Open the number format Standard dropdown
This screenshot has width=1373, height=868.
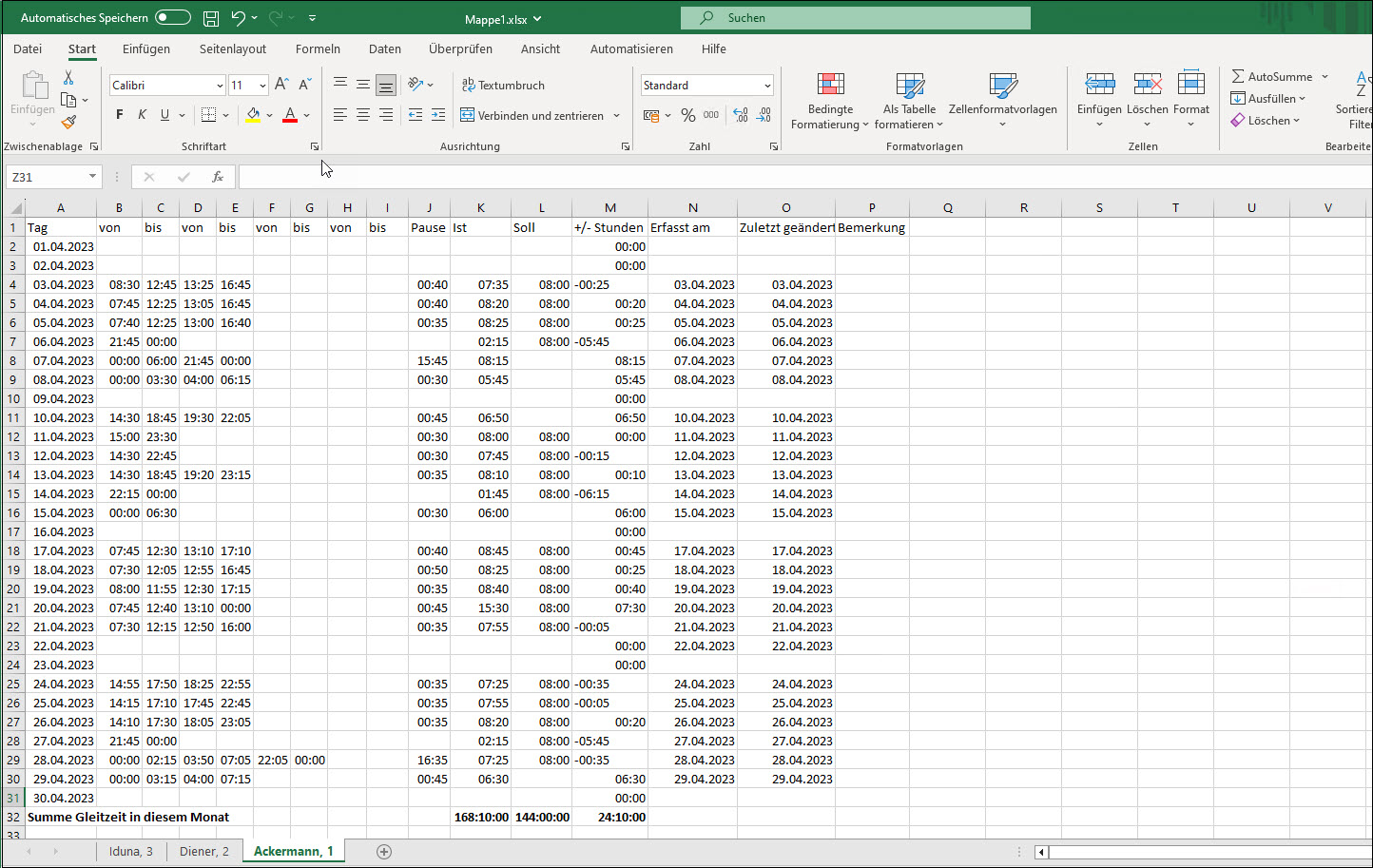coord(767,86)
